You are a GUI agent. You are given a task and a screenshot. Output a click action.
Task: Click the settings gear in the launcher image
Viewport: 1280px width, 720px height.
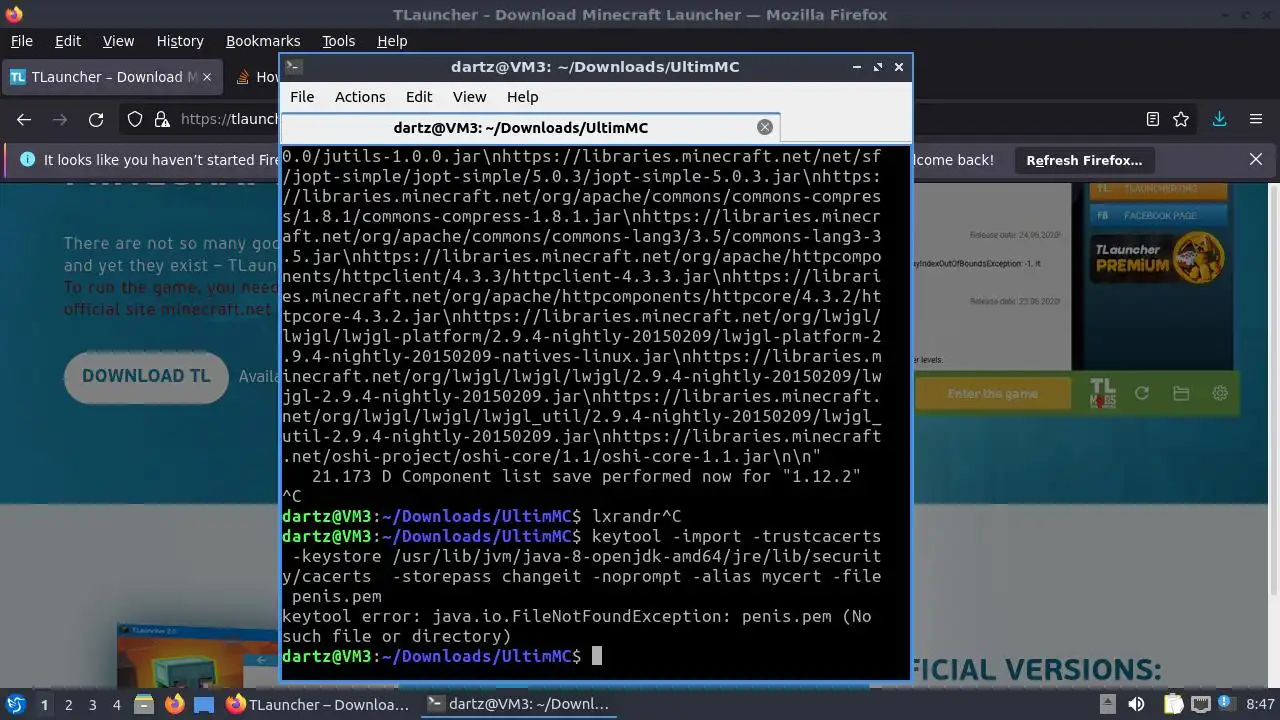[1220, 394]
